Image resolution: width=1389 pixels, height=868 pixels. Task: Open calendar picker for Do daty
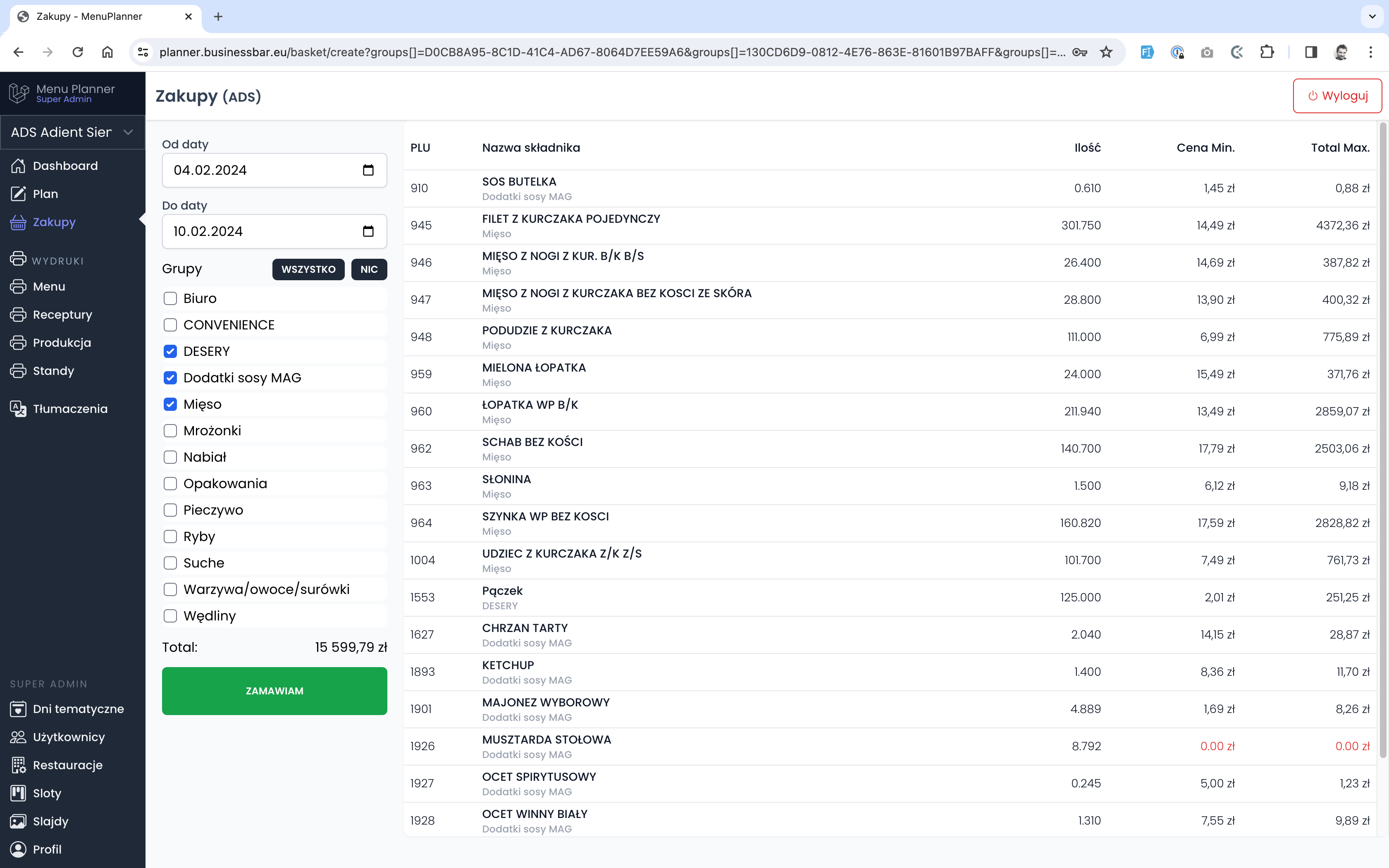pyautogui.click(x=368, y=231)
